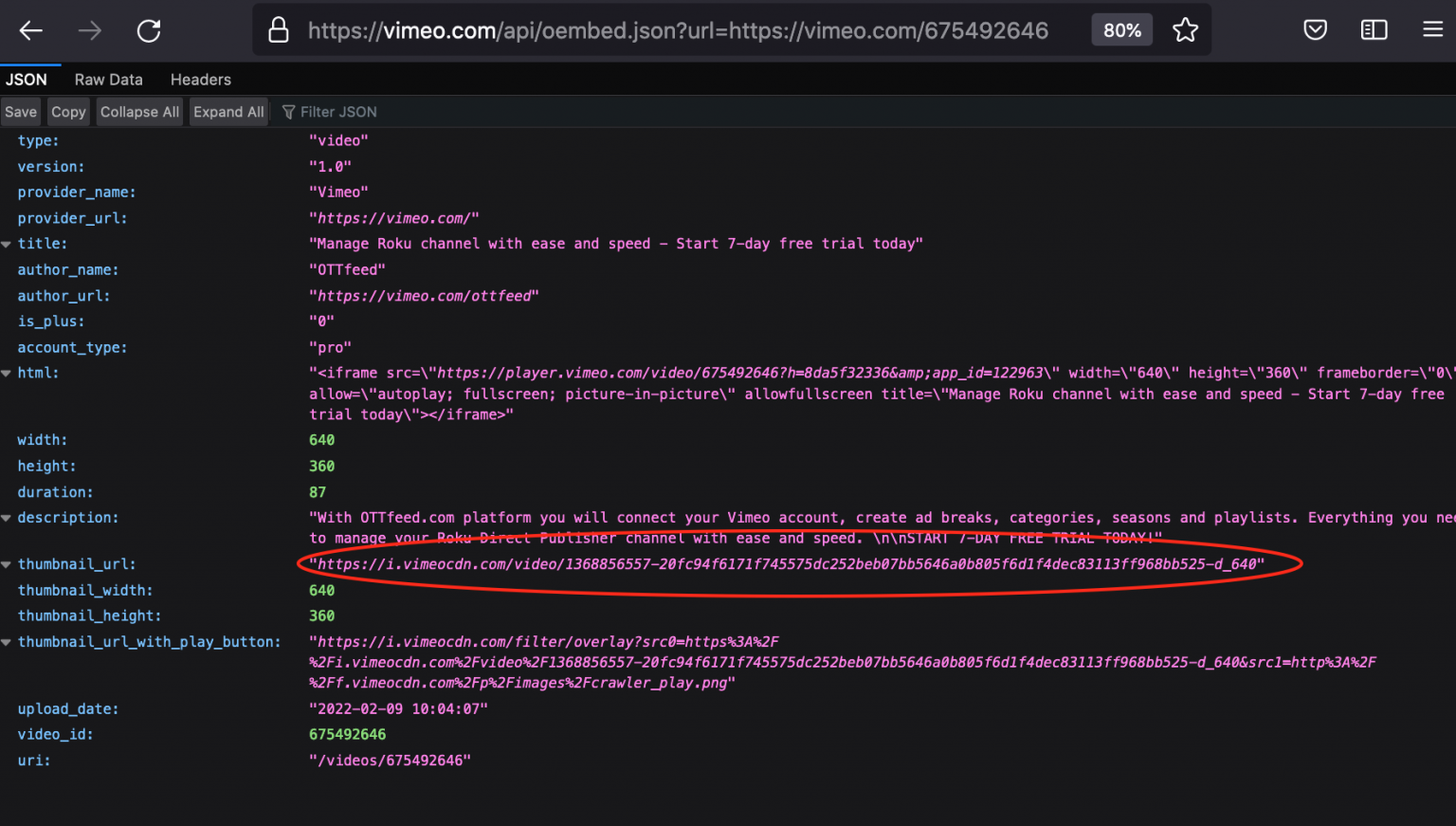Click the Save button
Viewport: 1456px width, 826px height.
[20, 111]
